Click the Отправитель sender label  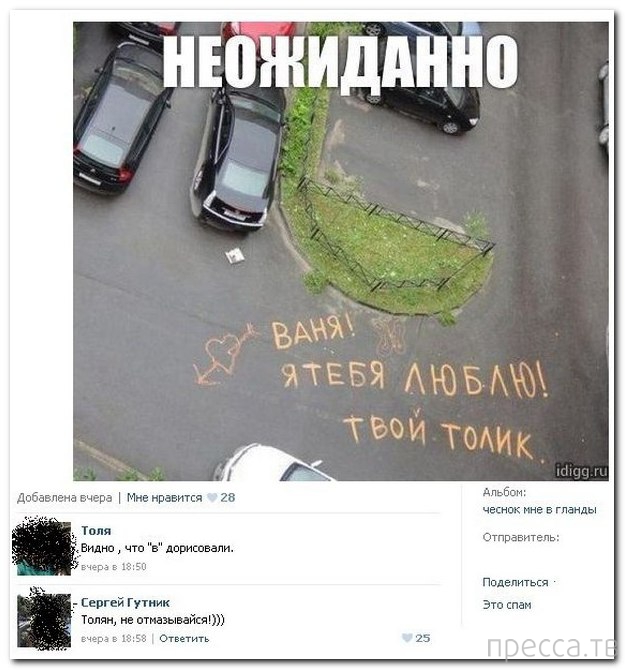click(x=521, y=537)
